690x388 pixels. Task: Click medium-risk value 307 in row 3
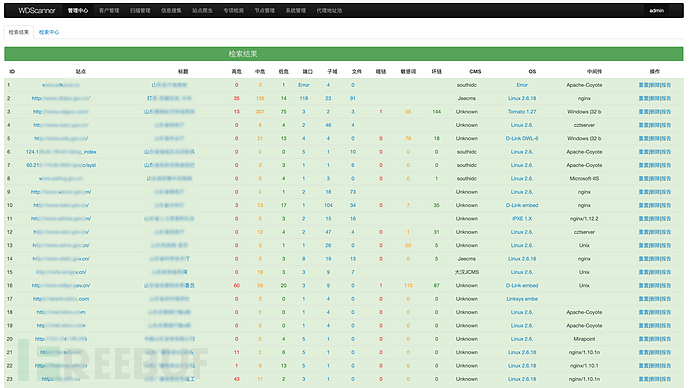(x=260, y=112)
